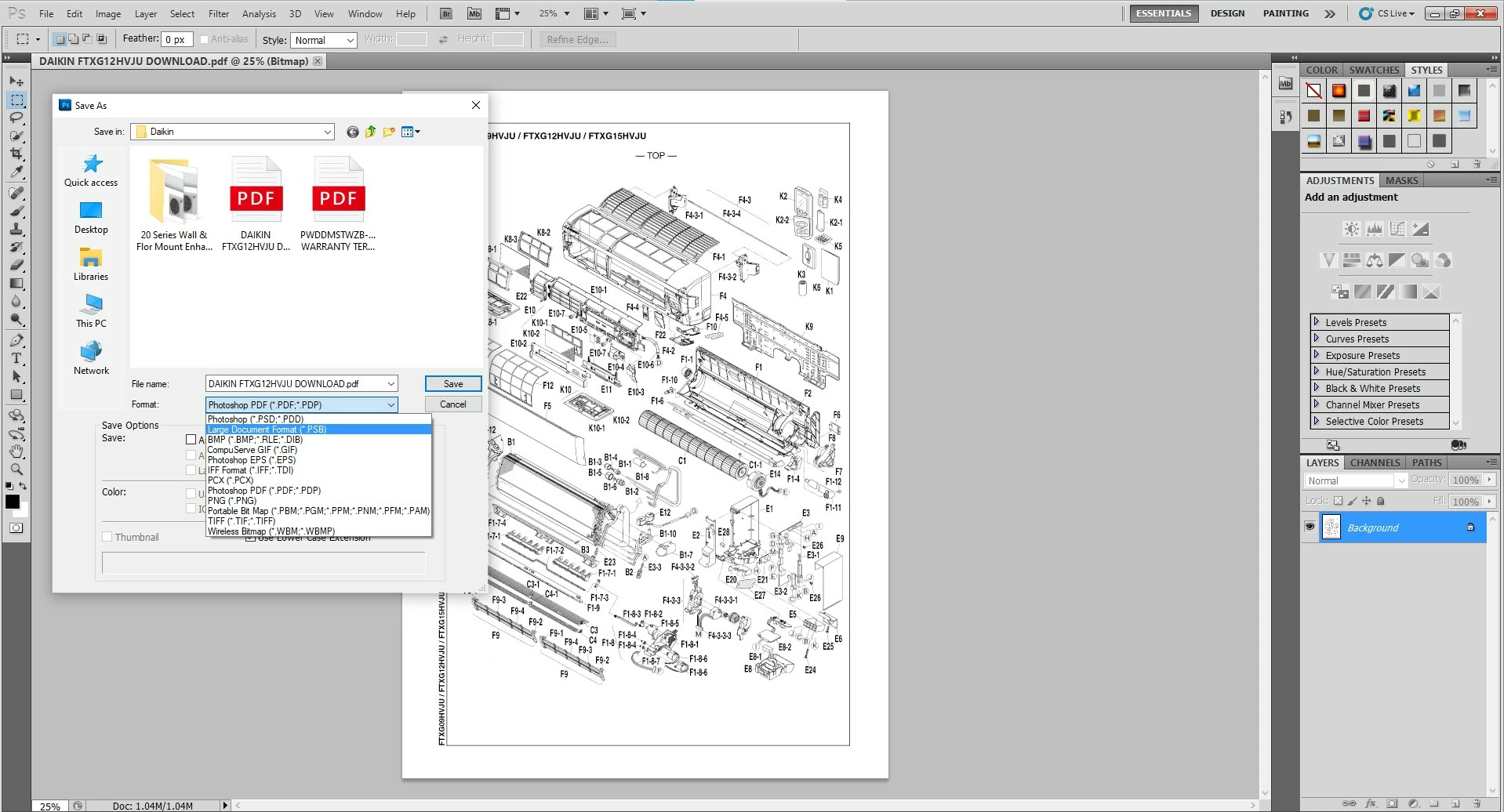Select the Clone Stamp tool
The width and height of the screenshot is (1504, 812).
coord(16,230)
